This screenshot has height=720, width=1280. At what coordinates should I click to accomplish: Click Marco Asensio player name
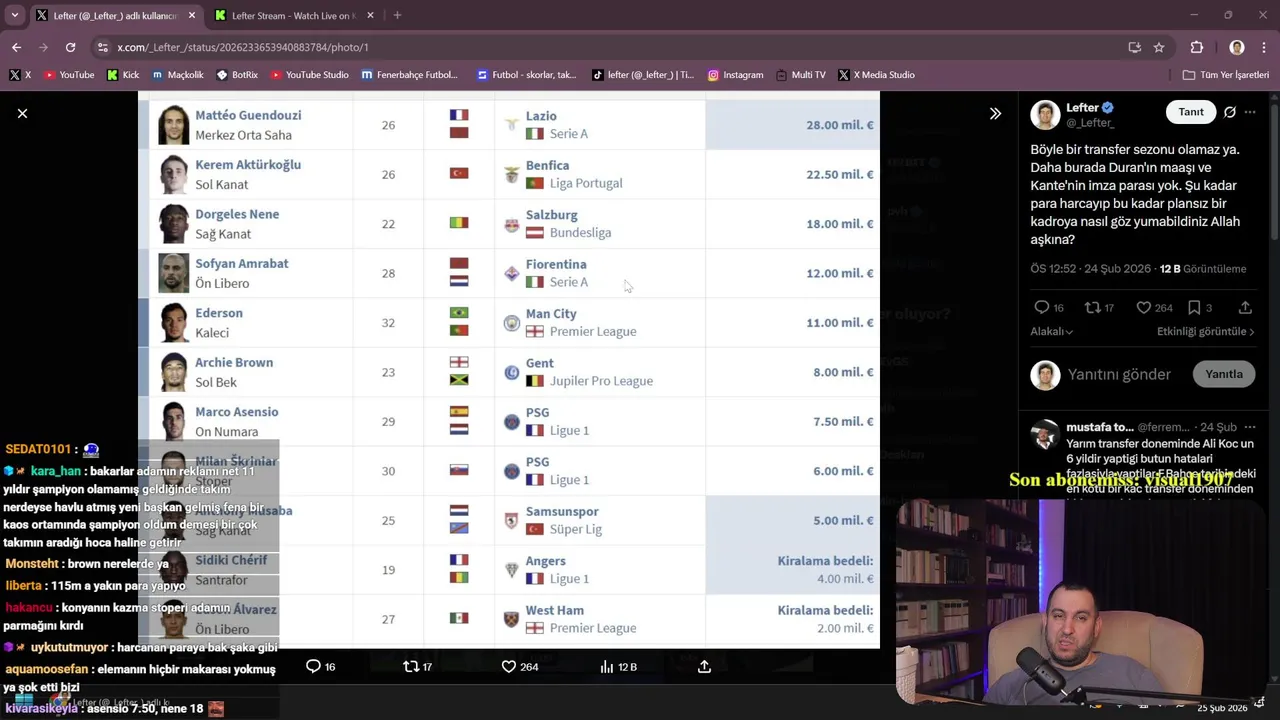coord(237,412)
